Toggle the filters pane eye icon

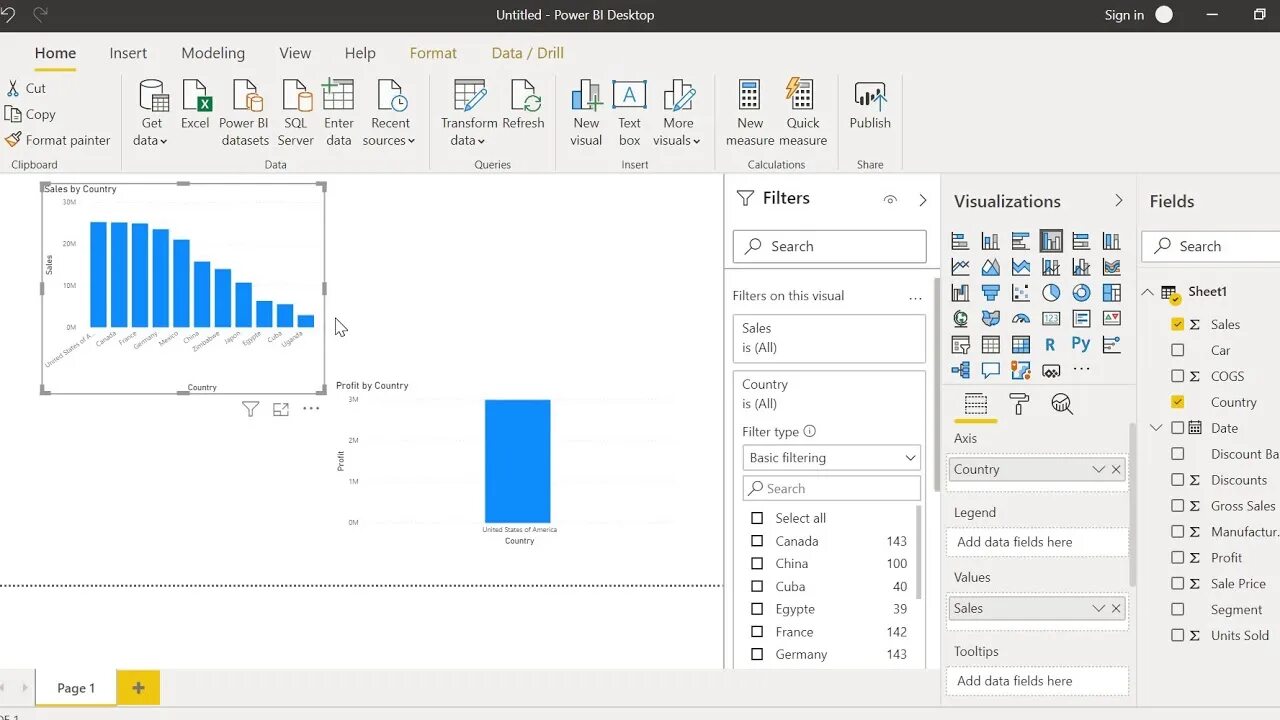coord(890,200)
